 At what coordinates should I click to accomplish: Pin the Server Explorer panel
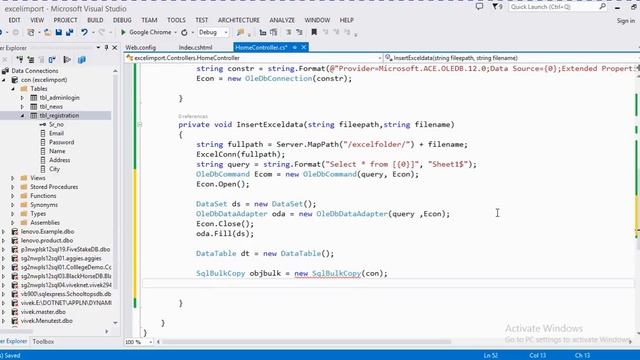[x=106, y=48]
